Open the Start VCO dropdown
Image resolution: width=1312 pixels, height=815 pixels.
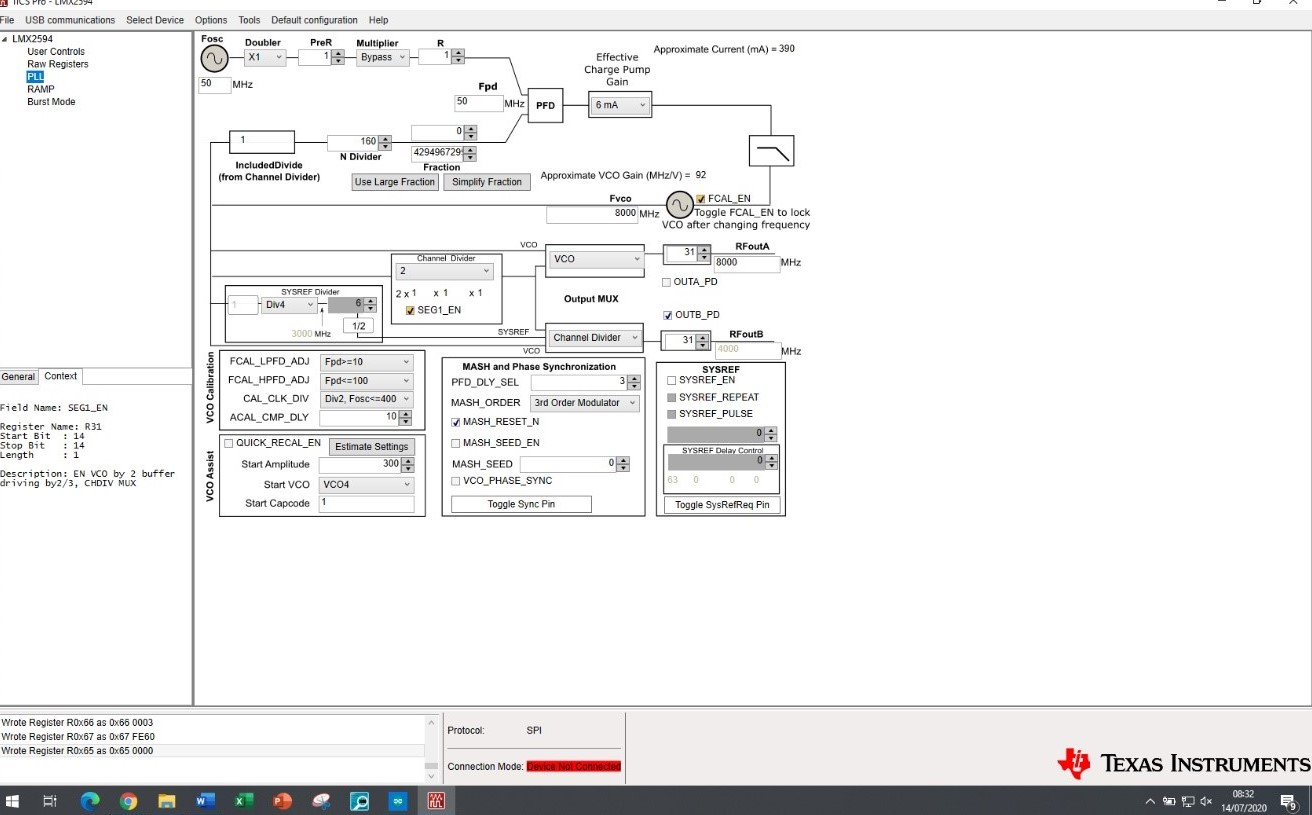click(x=366, y=485)
